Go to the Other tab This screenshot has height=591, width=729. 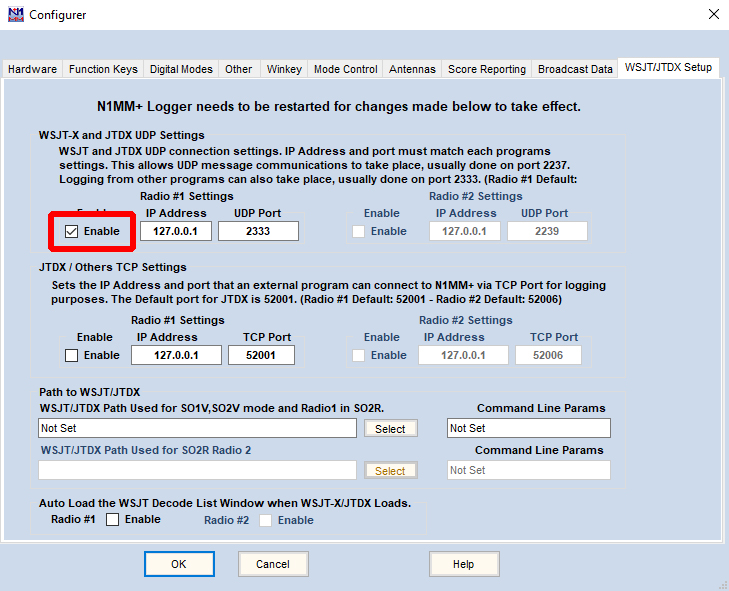(x=239, y=69)
